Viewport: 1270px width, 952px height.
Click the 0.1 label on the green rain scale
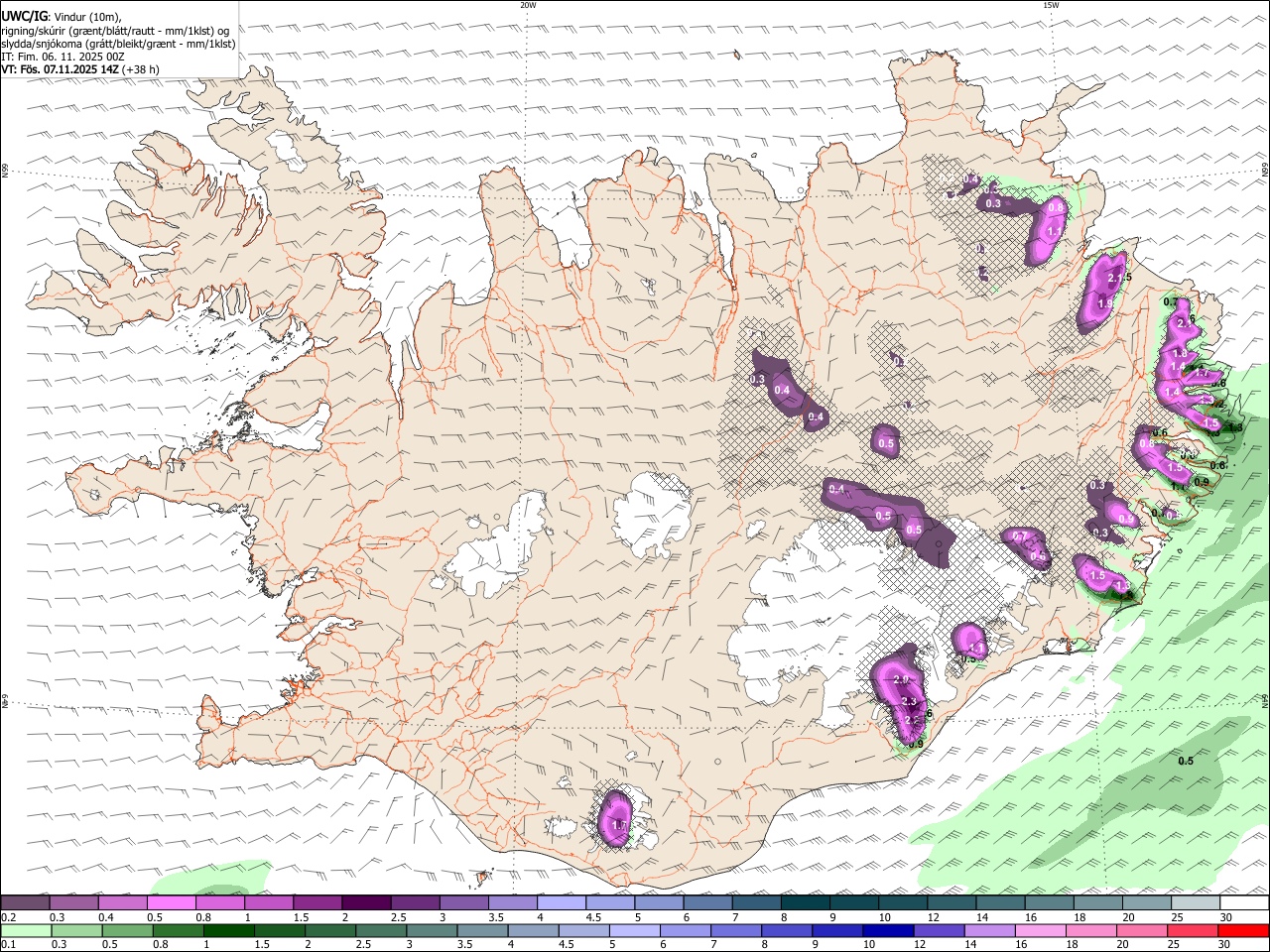pos(8,945)
